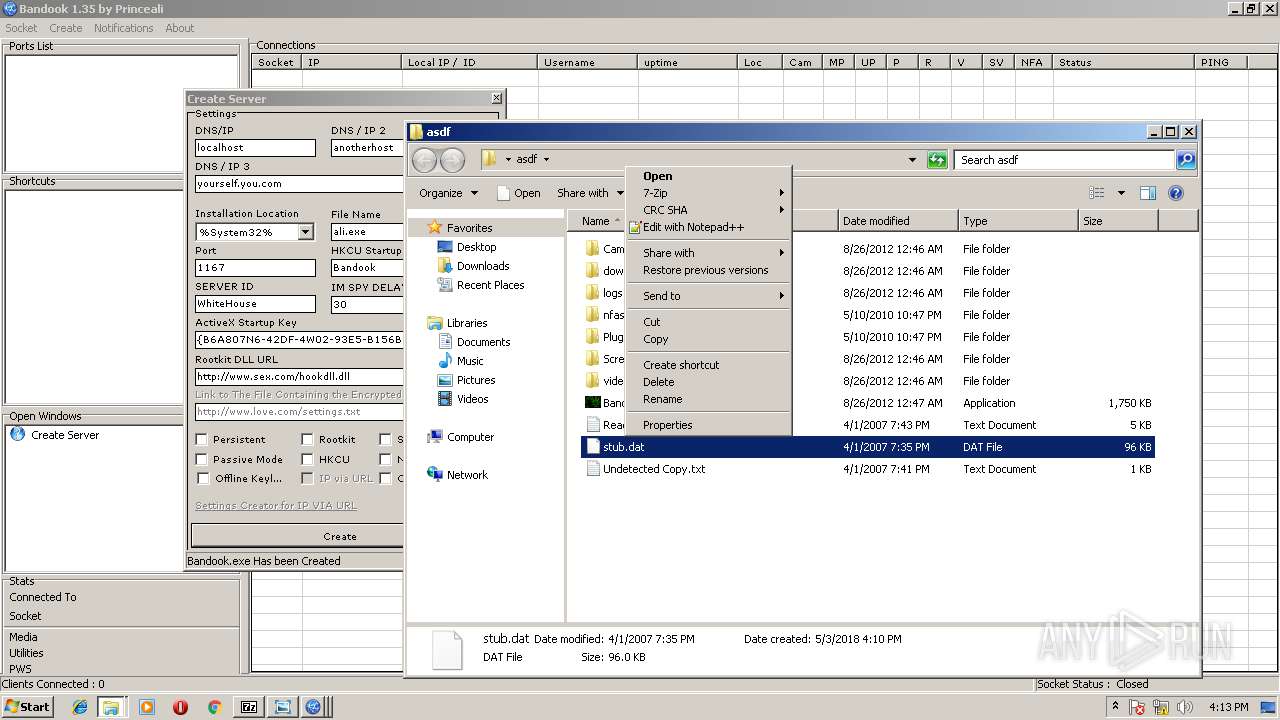Choose Delete from the context menu
Viewport: 1280px width, 720px height.
tap(710, 382)
